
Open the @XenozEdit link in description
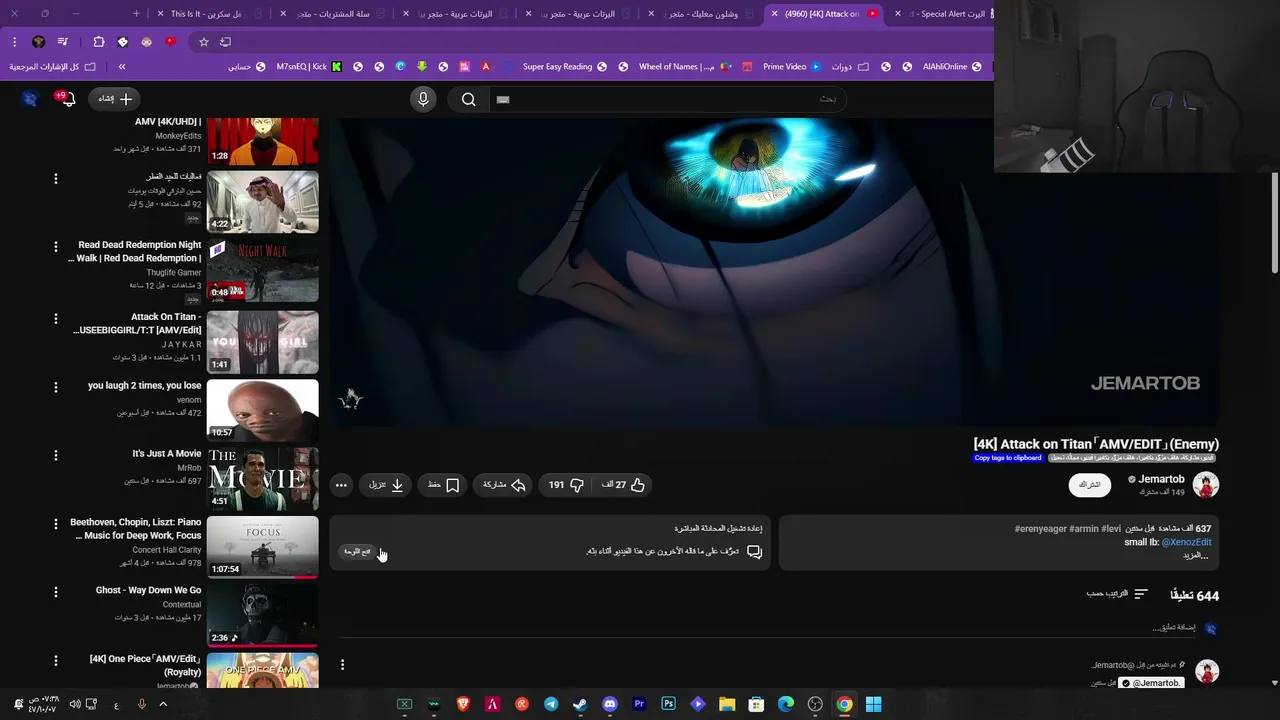(1186, 542)
